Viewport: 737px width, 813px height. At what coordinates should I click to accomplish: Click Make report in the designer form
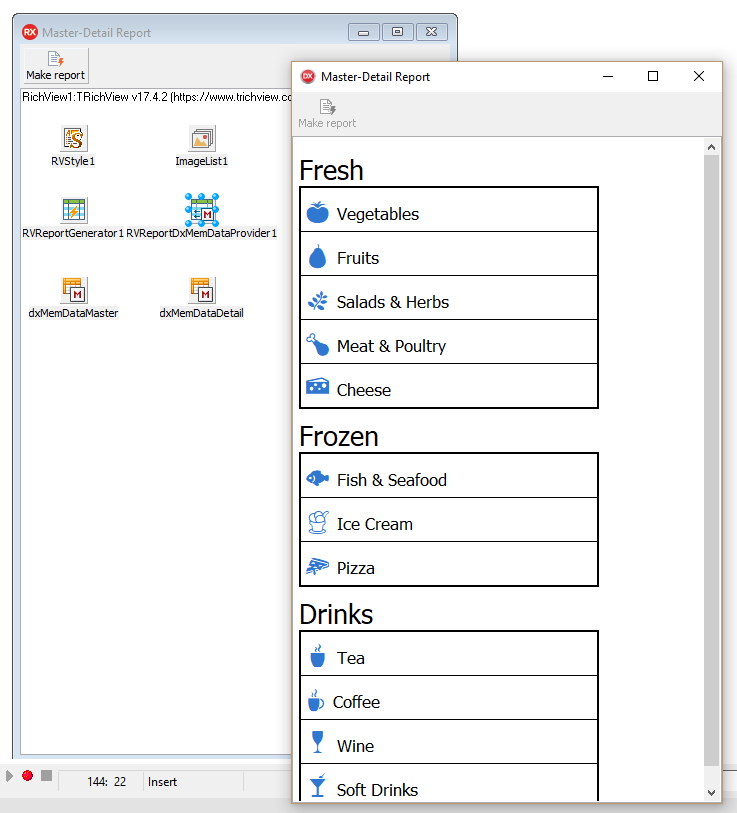click(55, 66)
